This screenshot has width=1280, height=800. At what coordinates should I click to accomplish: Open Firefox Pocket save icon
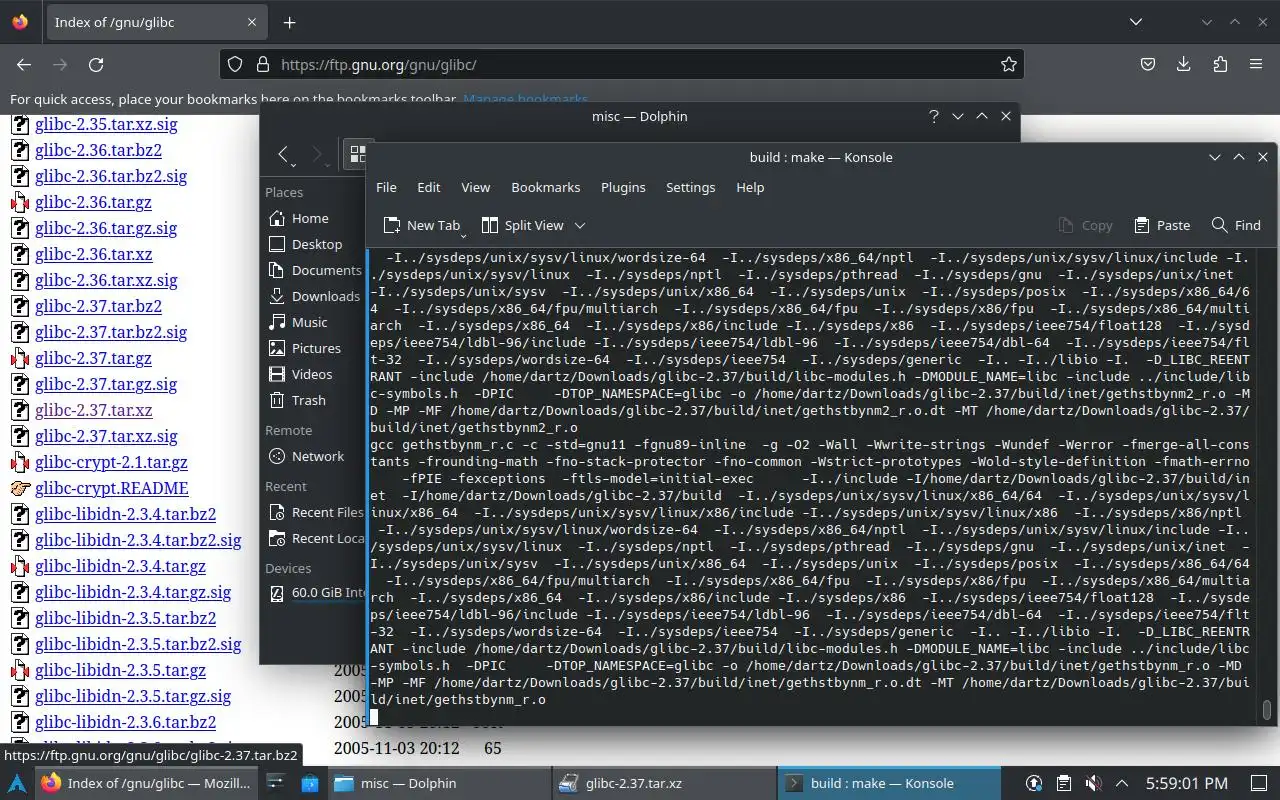click(1148, 64)
